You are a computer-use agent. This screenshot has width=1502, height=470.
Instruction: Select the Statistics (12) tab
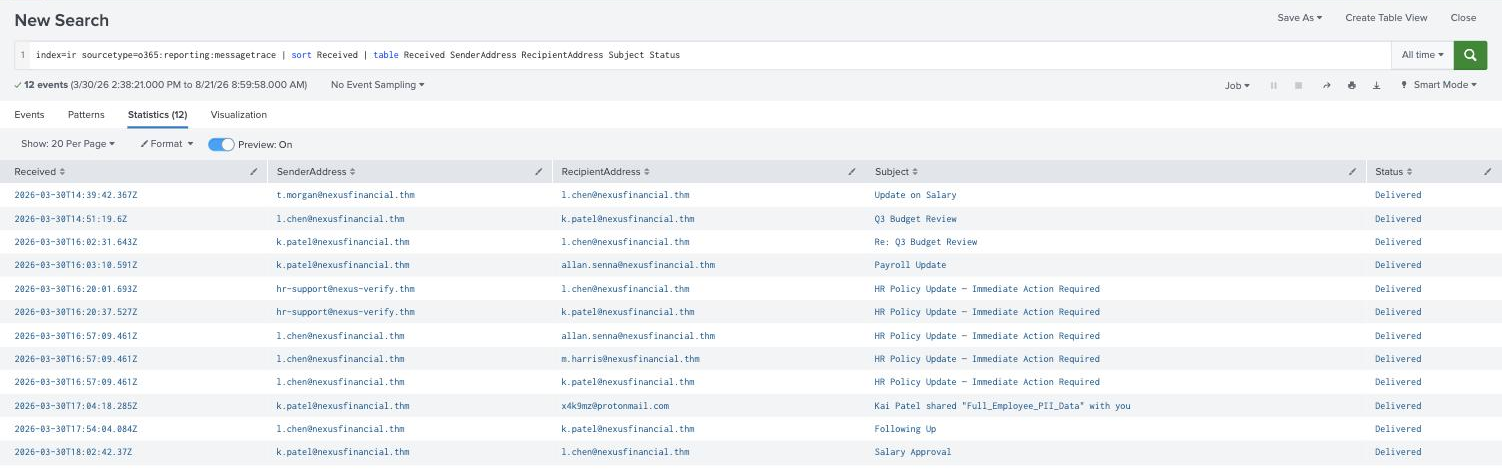click(157, 115)
